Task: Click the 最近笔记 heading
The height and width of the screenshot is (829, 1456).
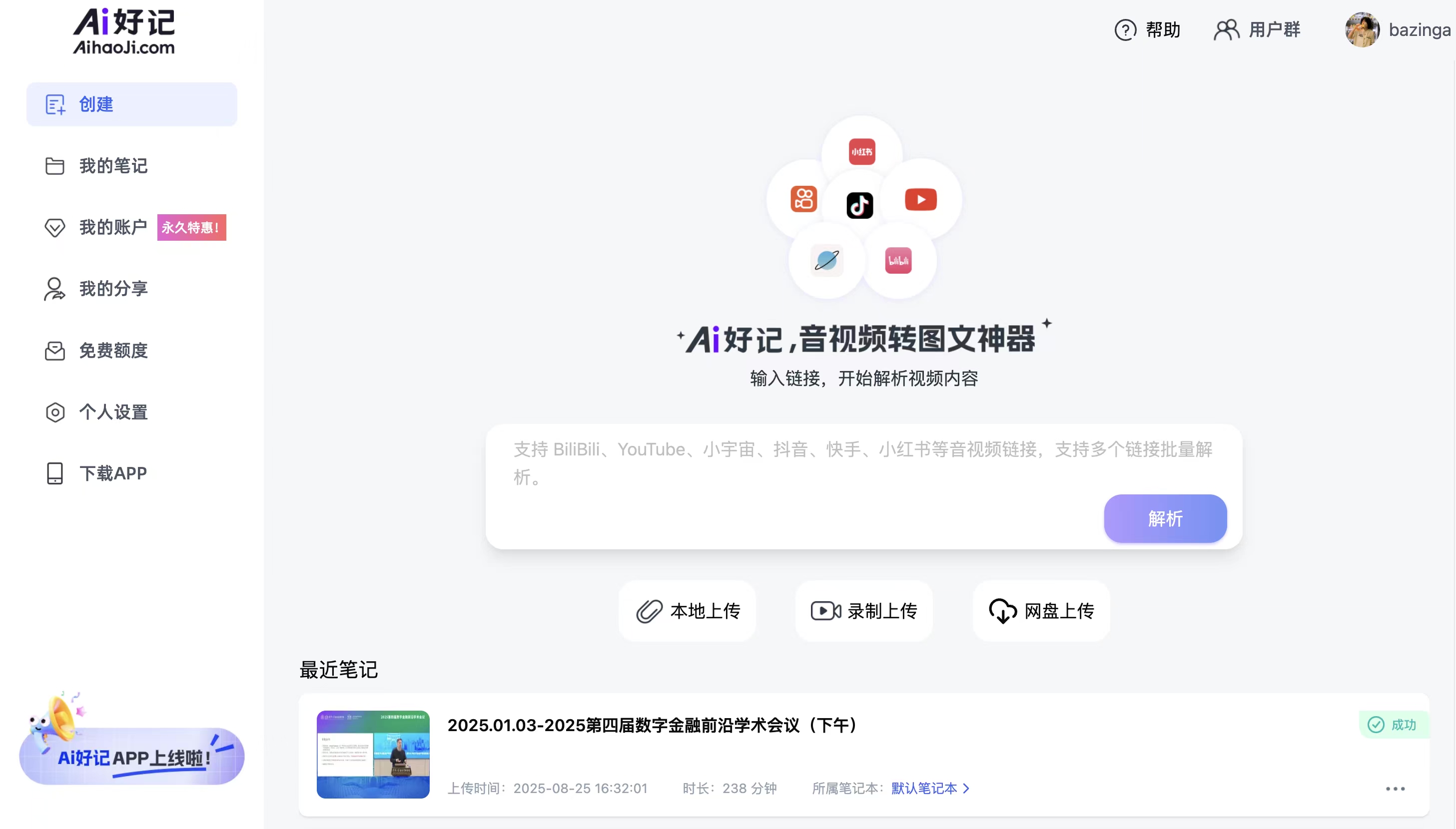Action: click(x=338, y=670)
